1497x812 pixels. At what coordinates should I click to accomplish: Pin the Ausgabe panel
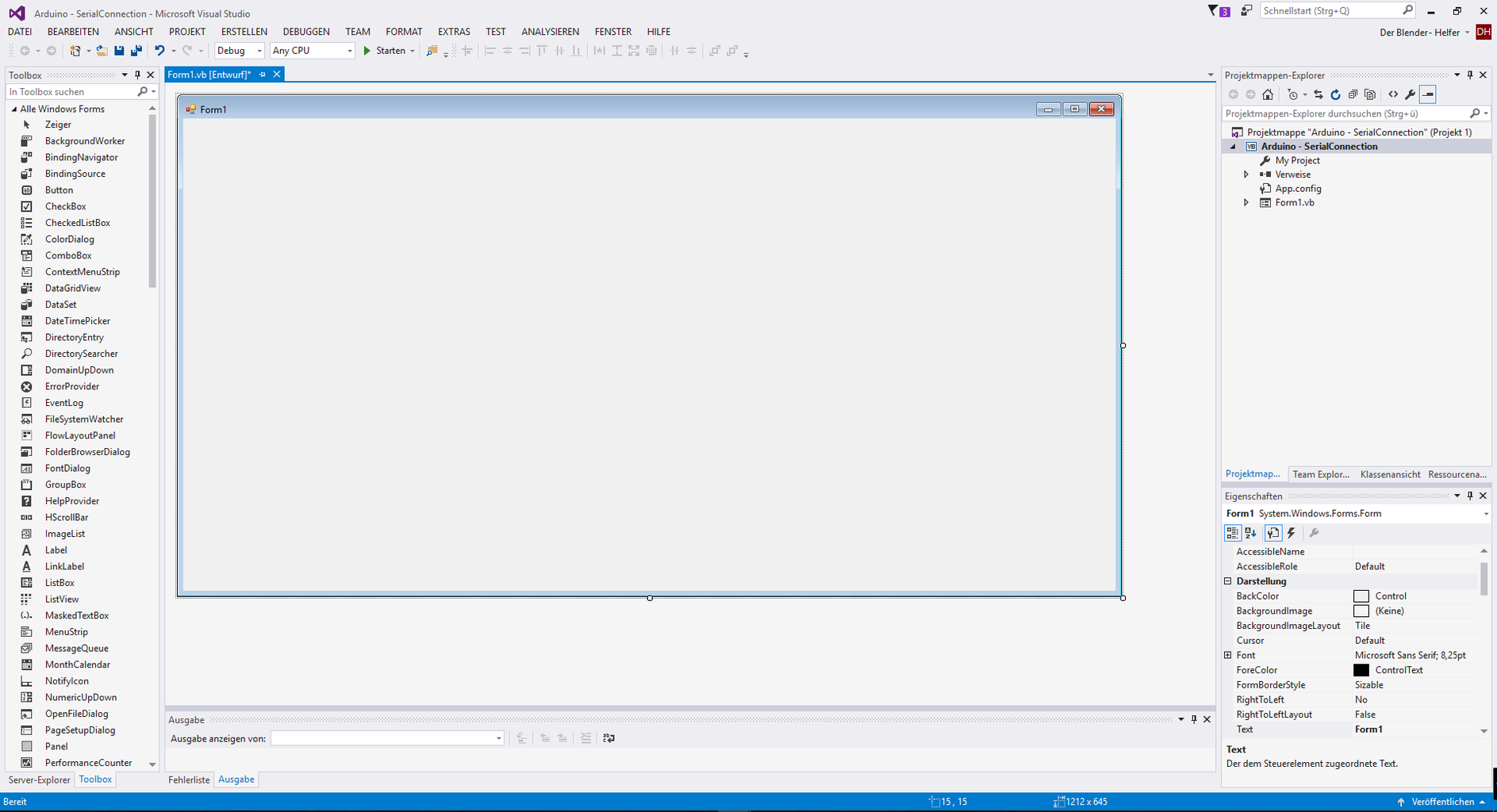click(x=1194, y=719)
